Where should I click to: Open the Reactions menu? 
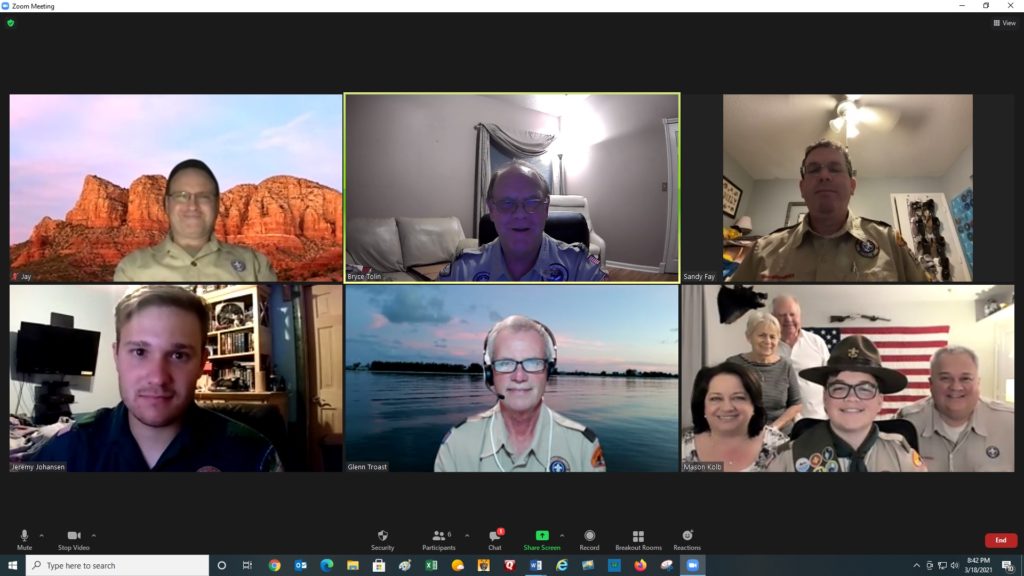687,537
